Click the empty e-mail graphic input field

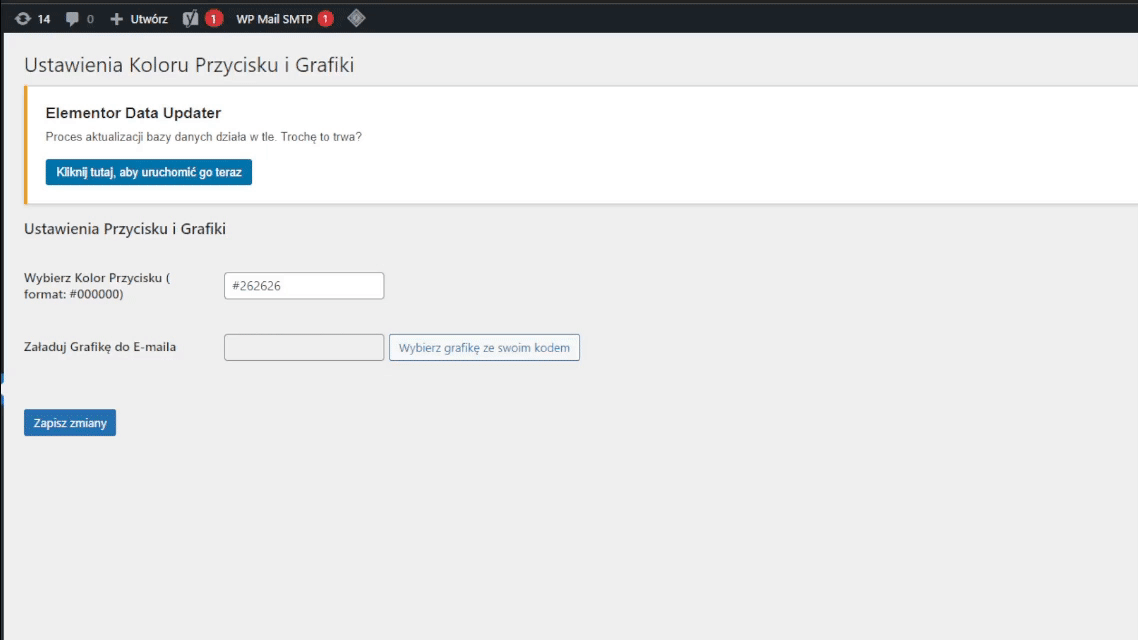point(304,348)
